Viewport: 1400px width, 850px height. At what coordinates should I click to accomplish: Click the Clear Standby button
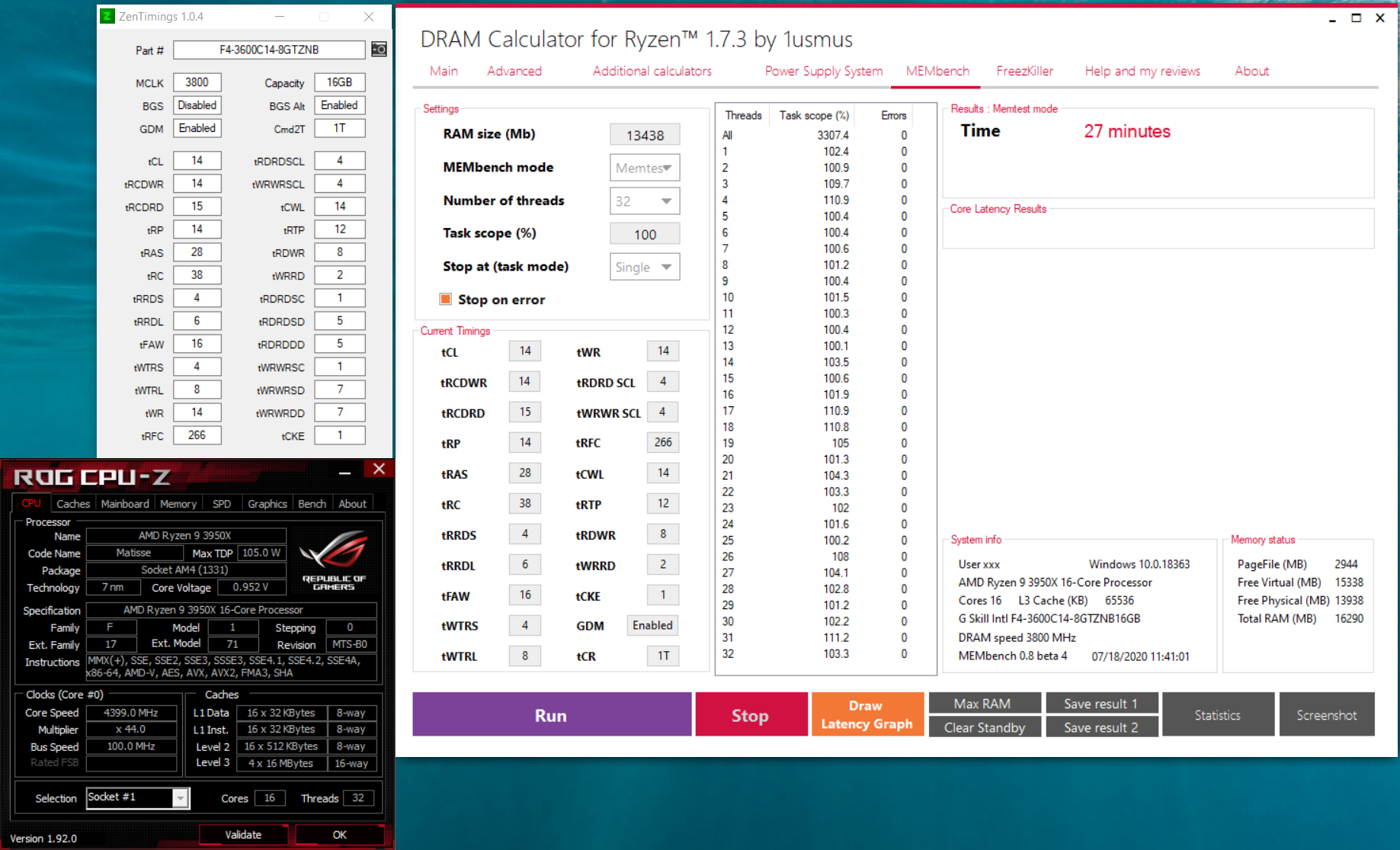[x=985, y=727]
